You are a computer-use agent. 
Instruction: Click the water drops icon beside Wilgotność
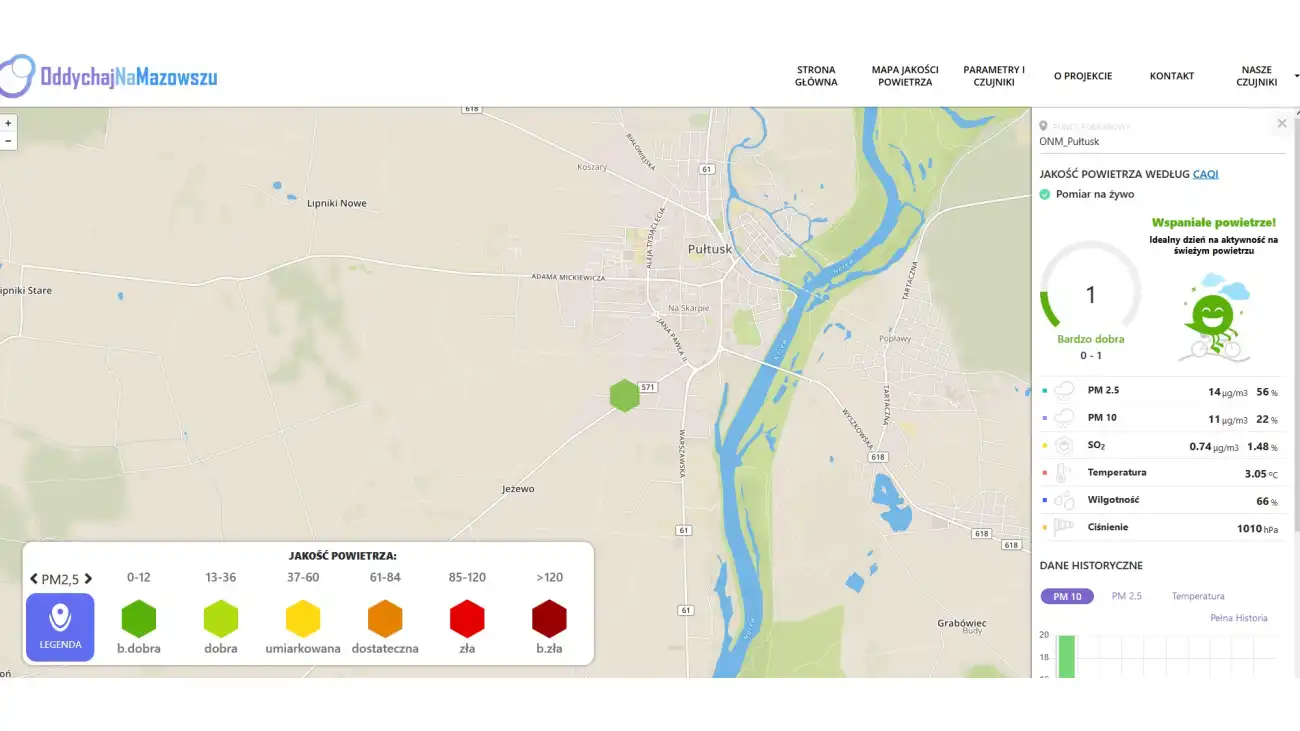point(1065,500)
